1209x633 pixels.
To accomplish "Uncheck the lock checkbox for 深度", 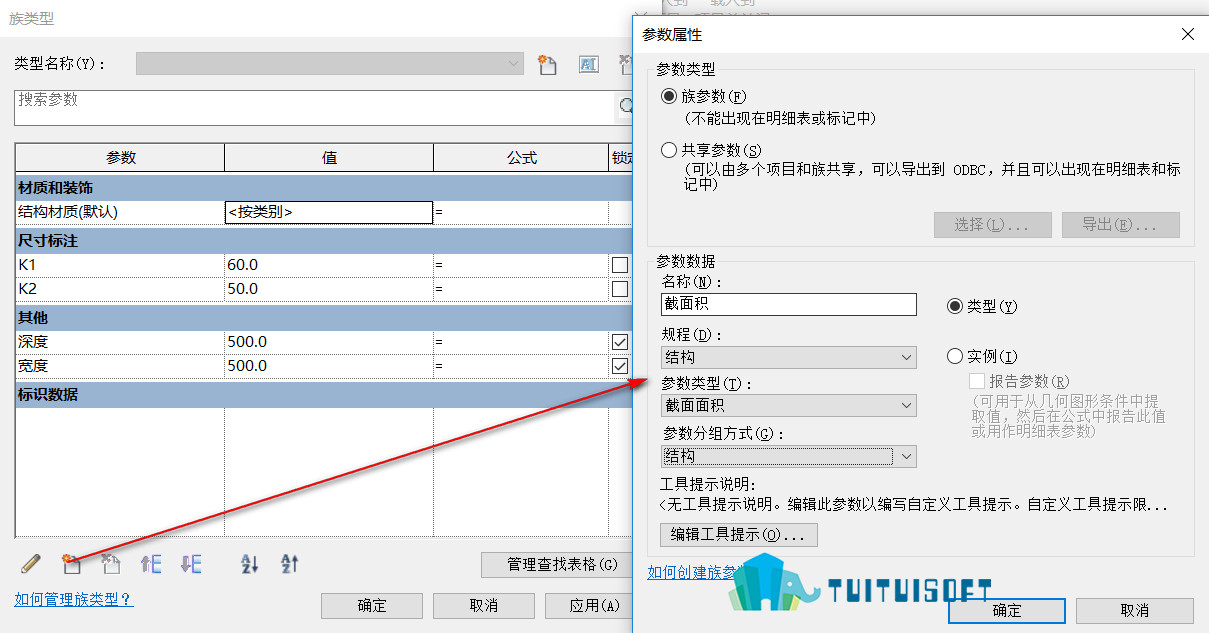I will click(620, 342).
